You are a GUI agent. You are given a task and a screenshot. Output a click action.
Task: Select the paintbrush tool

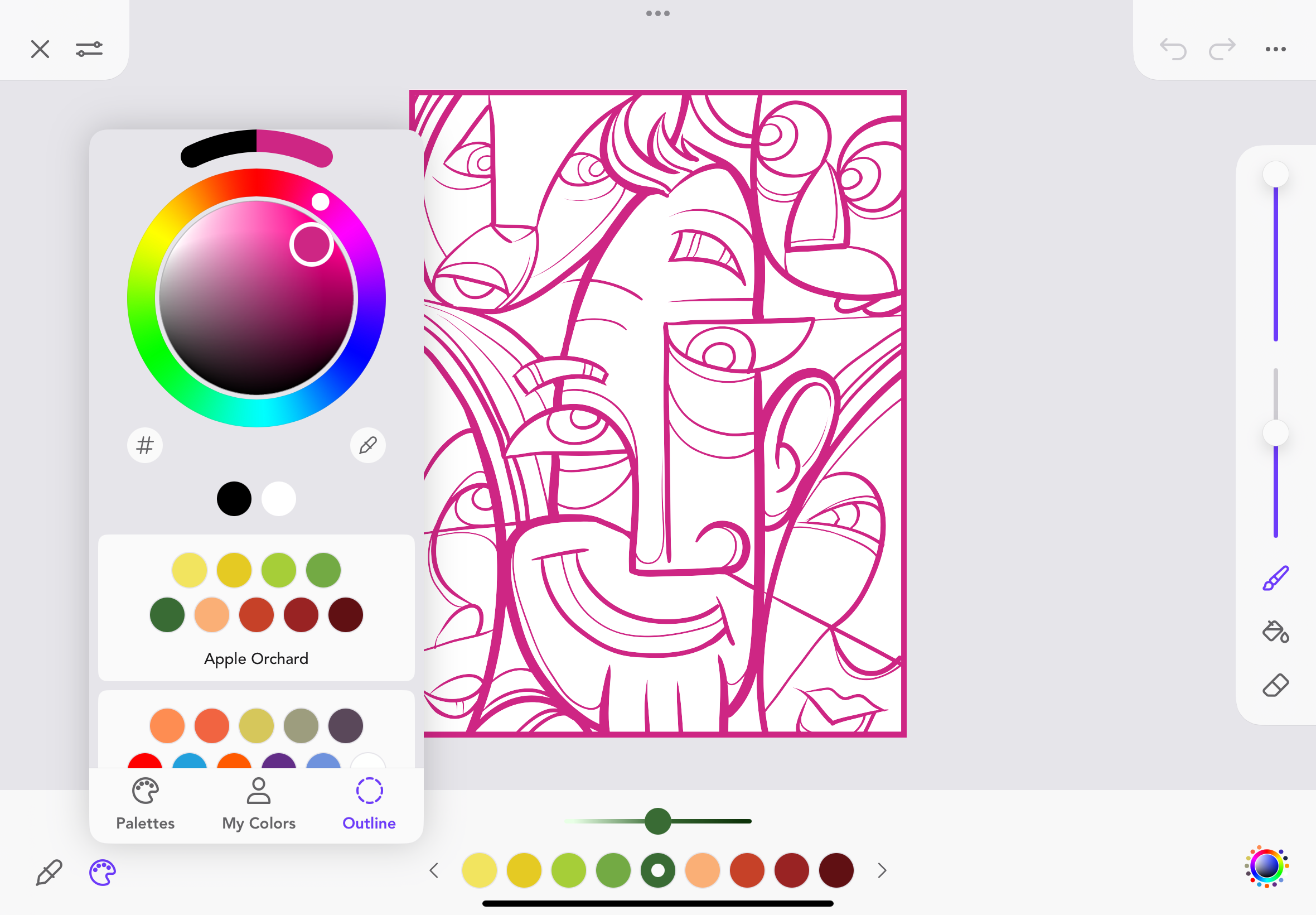click(1275, 578)
